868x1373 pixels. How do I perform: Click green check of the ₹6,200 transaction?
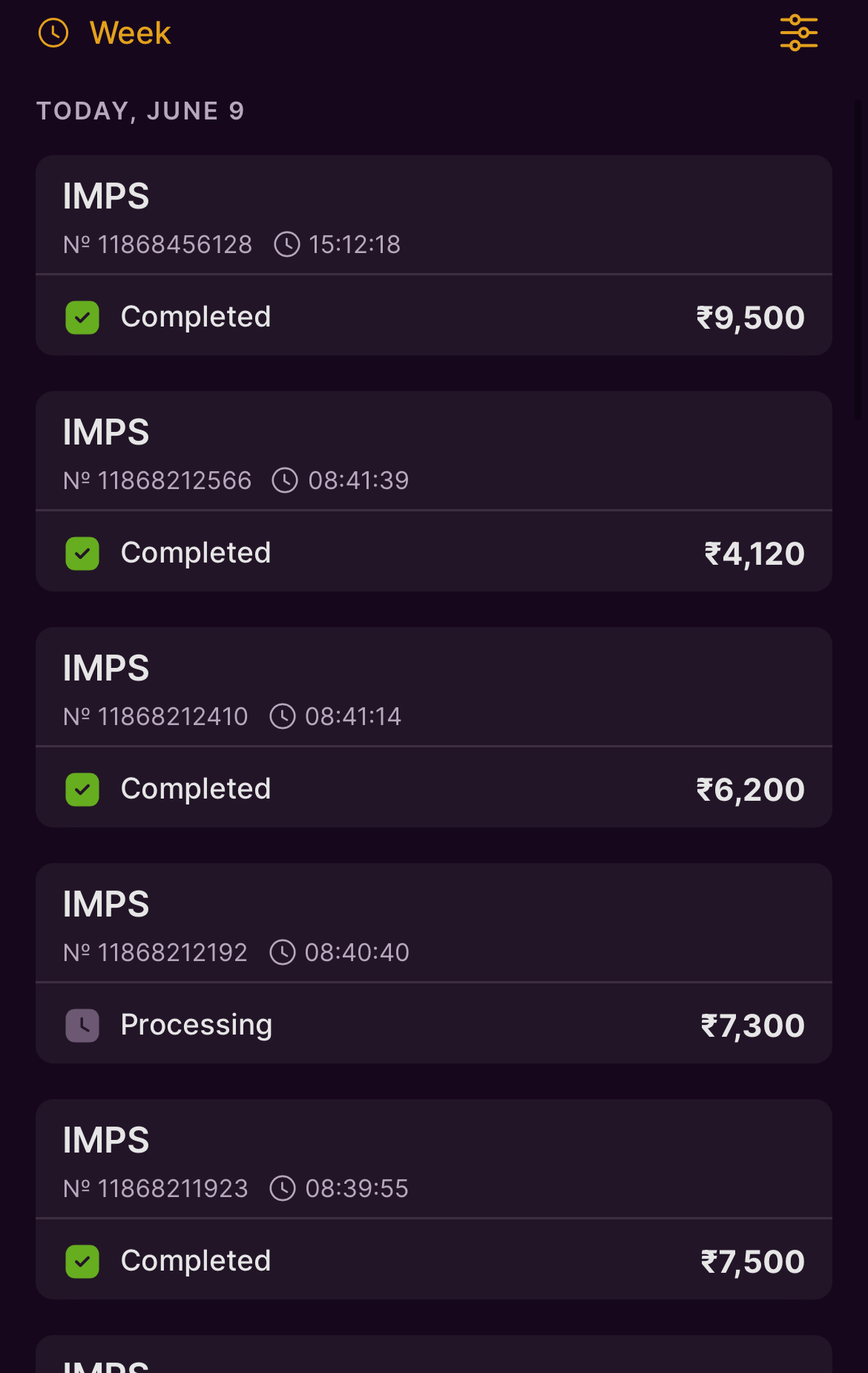point(82,790)
